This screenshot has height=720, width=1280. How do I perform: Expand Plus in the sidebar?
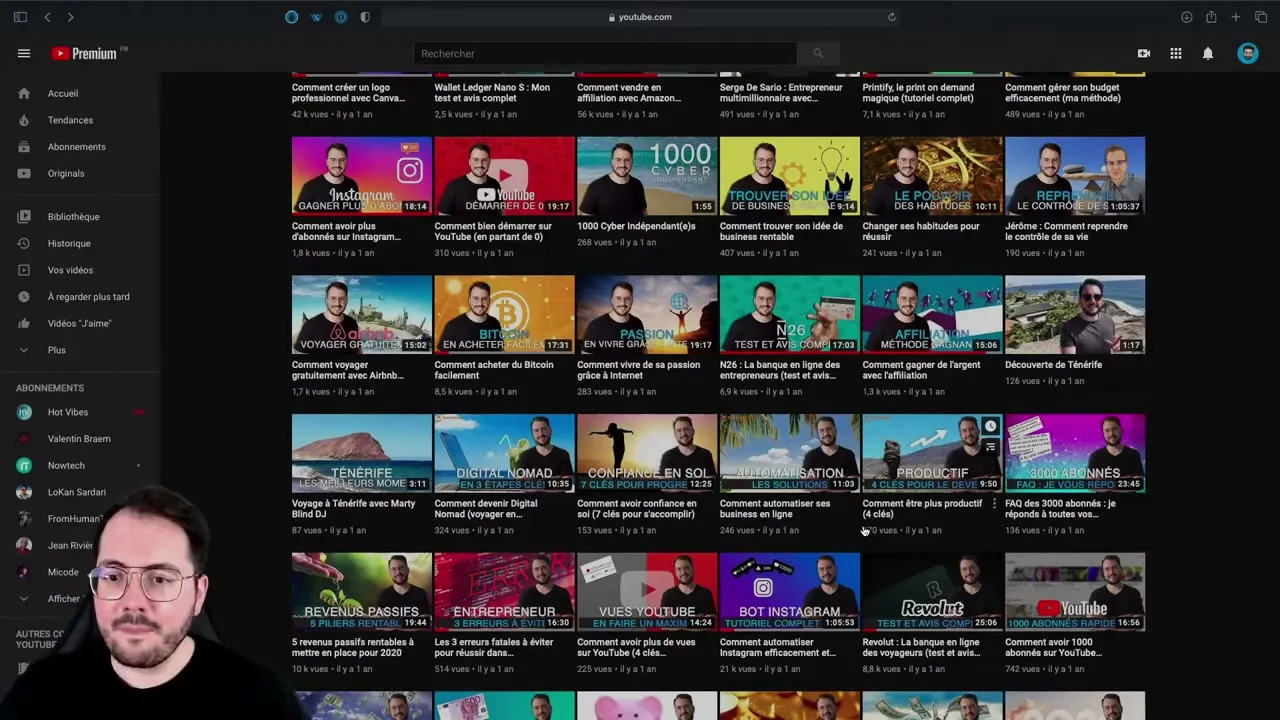[56, 350]
